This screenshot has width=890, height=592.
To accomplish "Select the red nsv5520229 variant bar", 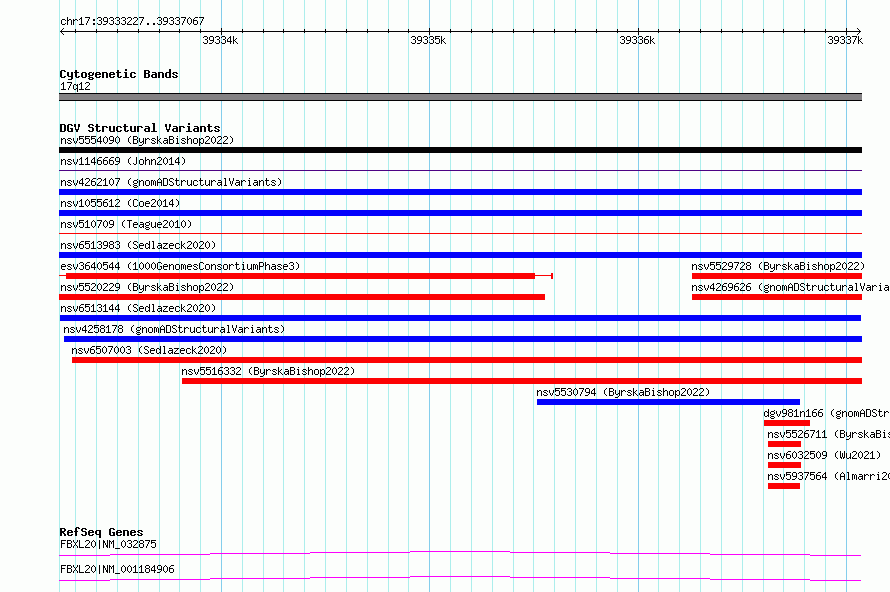I will click(x=302, y=297).
